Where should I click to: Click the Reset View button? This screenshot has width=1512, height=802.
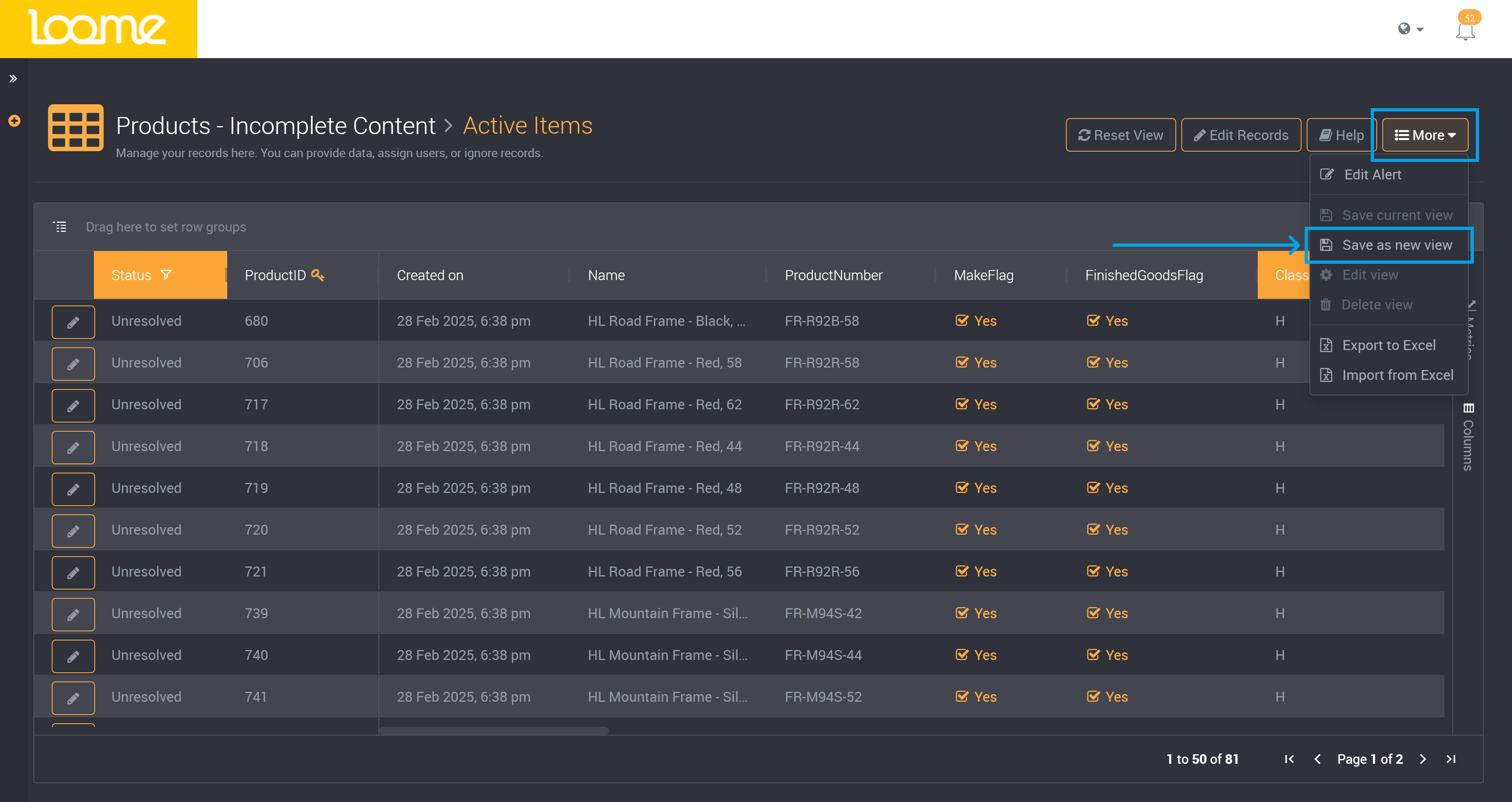[1120, 135]
